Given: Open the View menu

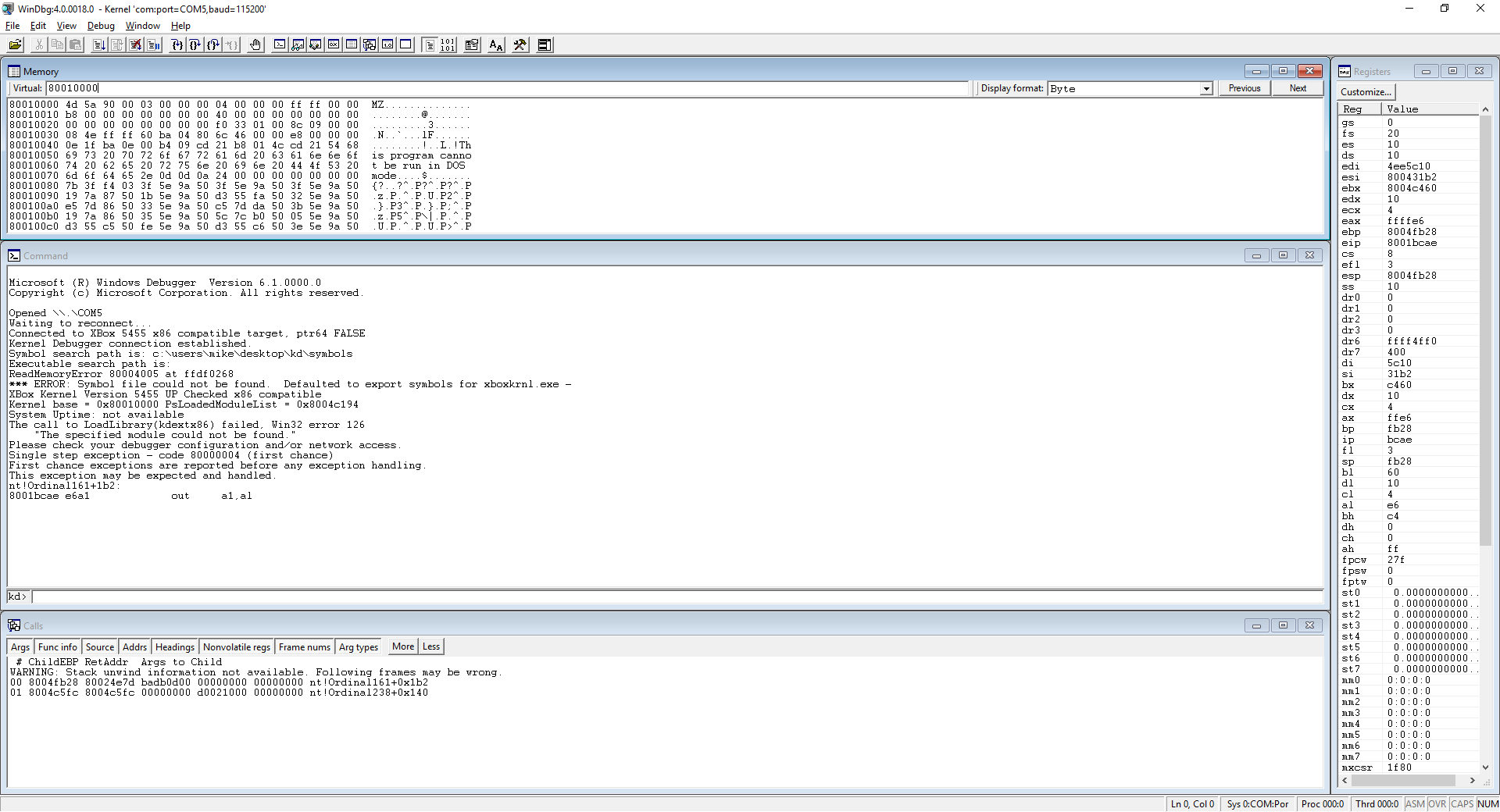Looking at the screenshot, I should coord(66,26).
